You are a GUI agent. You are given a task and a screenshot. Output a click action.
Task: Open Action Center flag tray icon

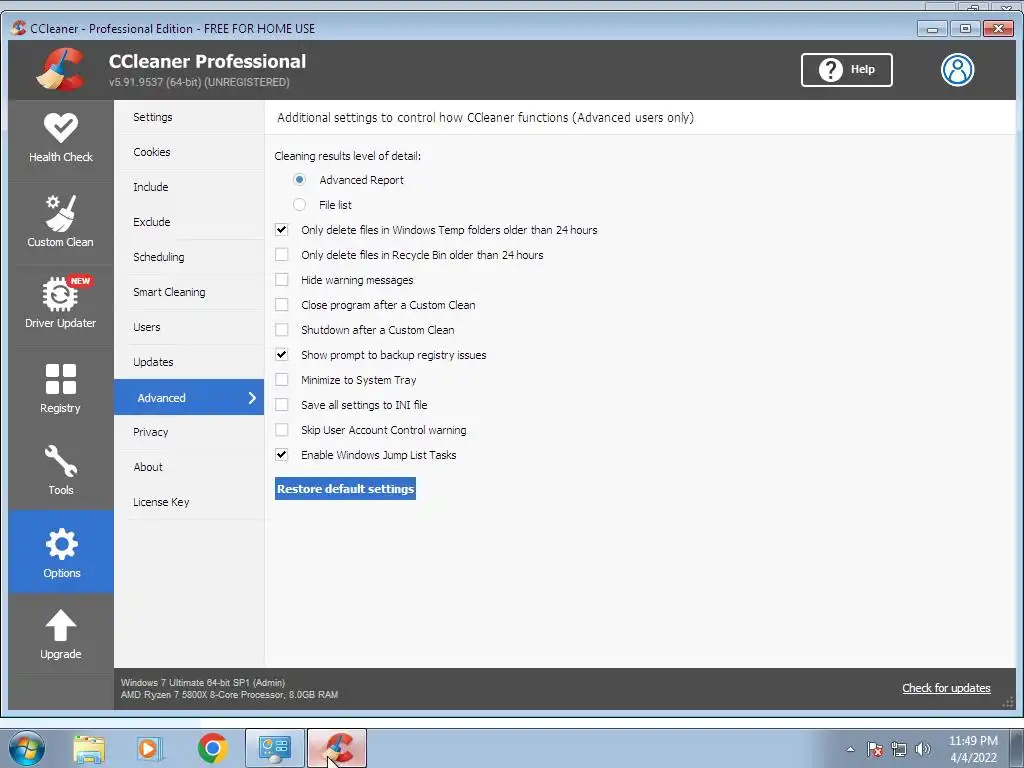[x=875, y=749]
